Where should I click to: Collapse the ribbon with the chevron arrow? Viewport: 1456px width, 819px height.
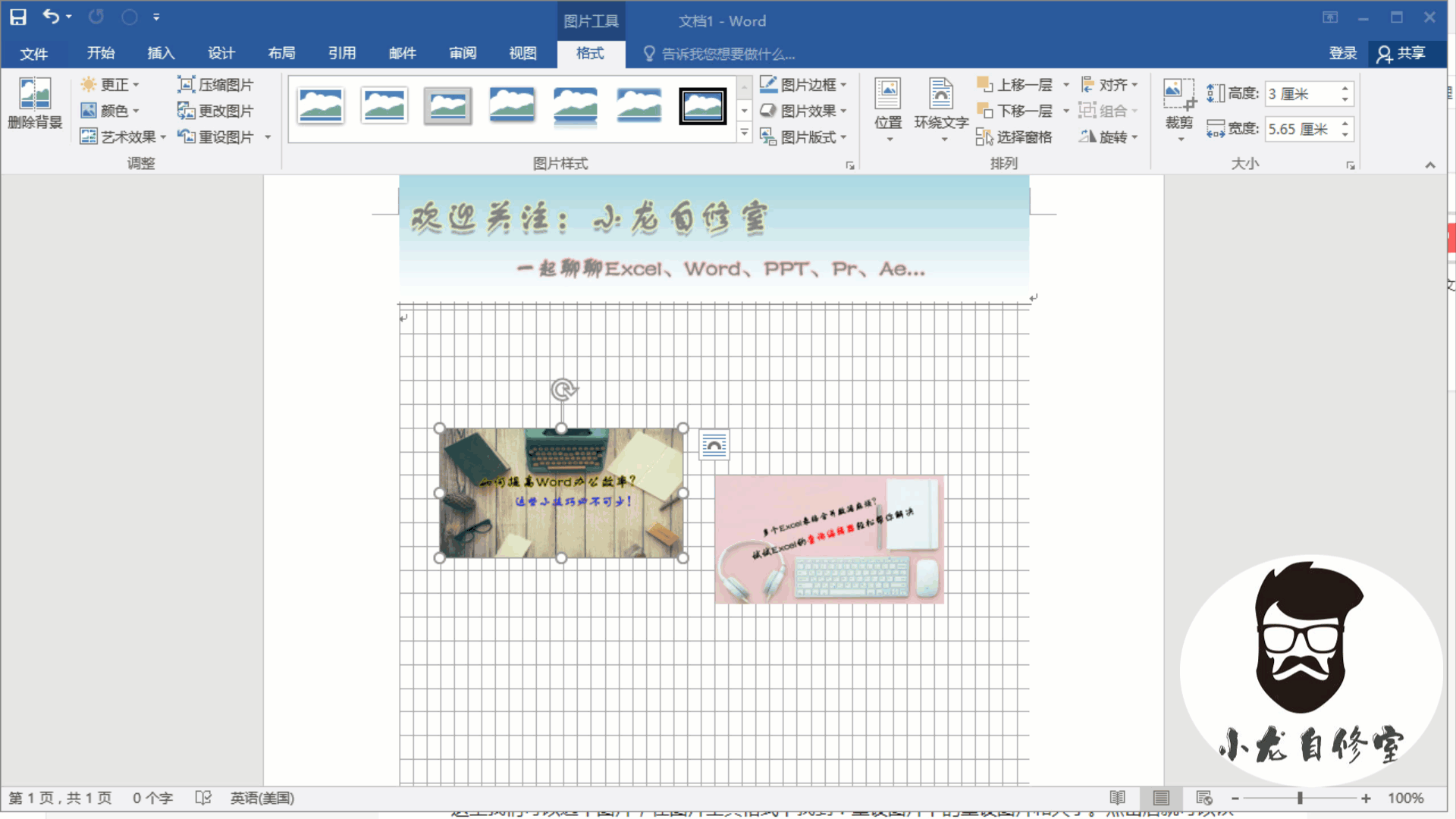click(x=1430, y=165)
